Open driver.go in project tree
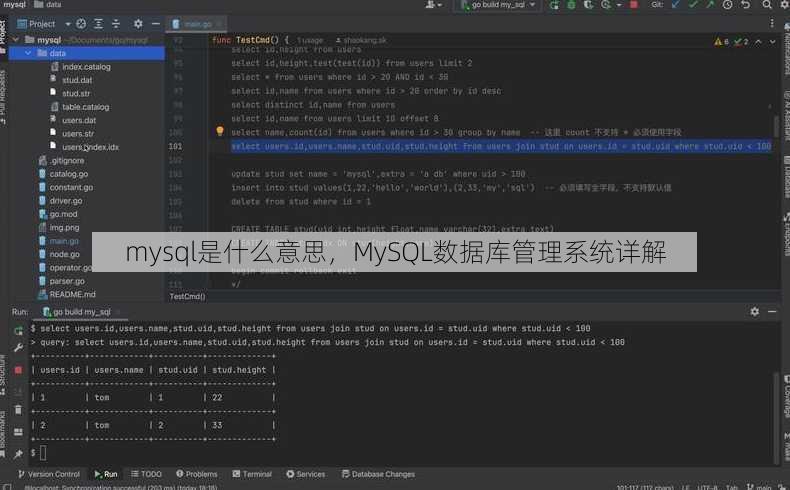The height and width of the screenshot is (490, 790). 65,200
